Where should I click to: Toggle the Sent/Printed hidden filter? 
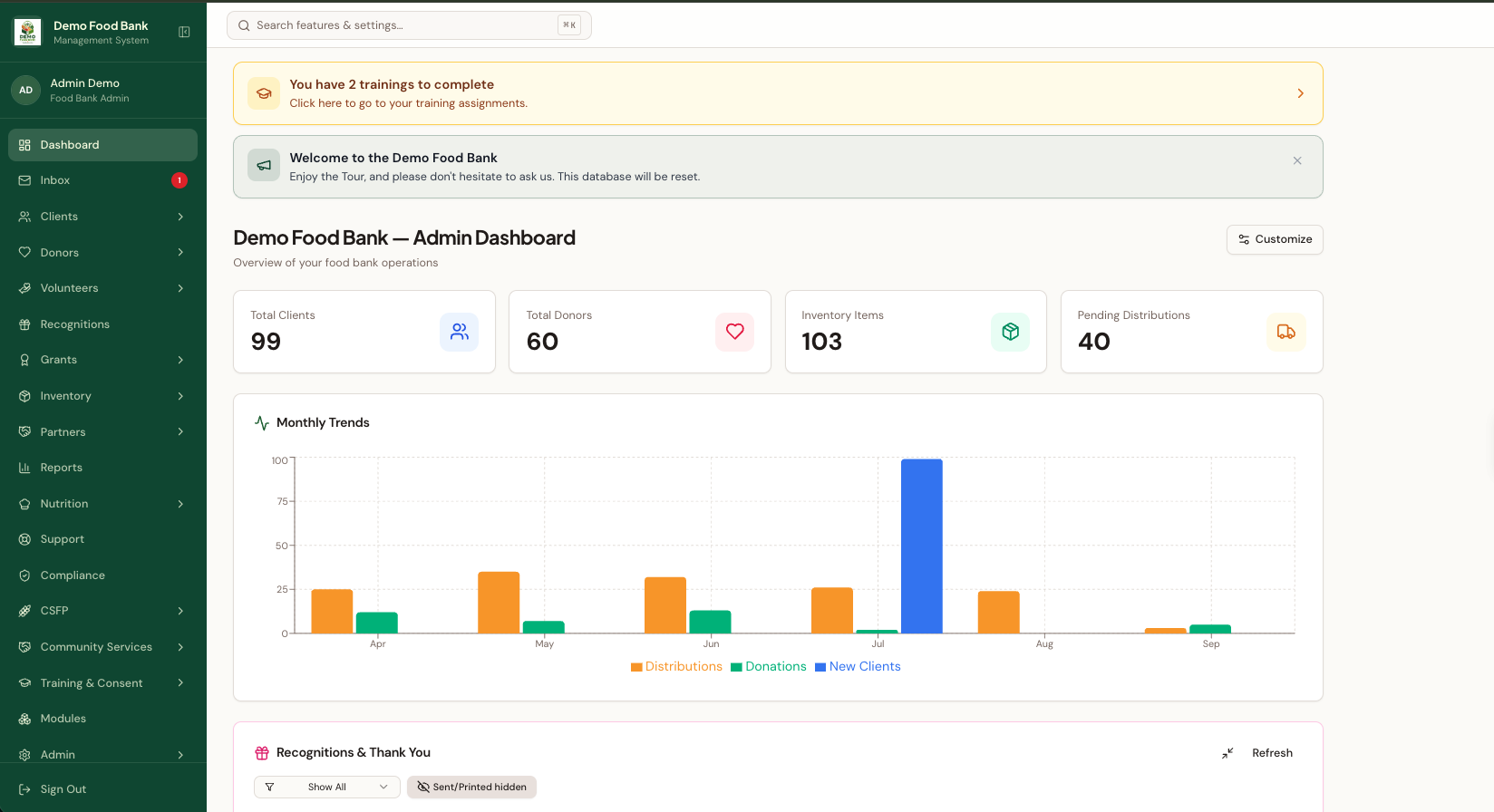[x=471, y=787]
